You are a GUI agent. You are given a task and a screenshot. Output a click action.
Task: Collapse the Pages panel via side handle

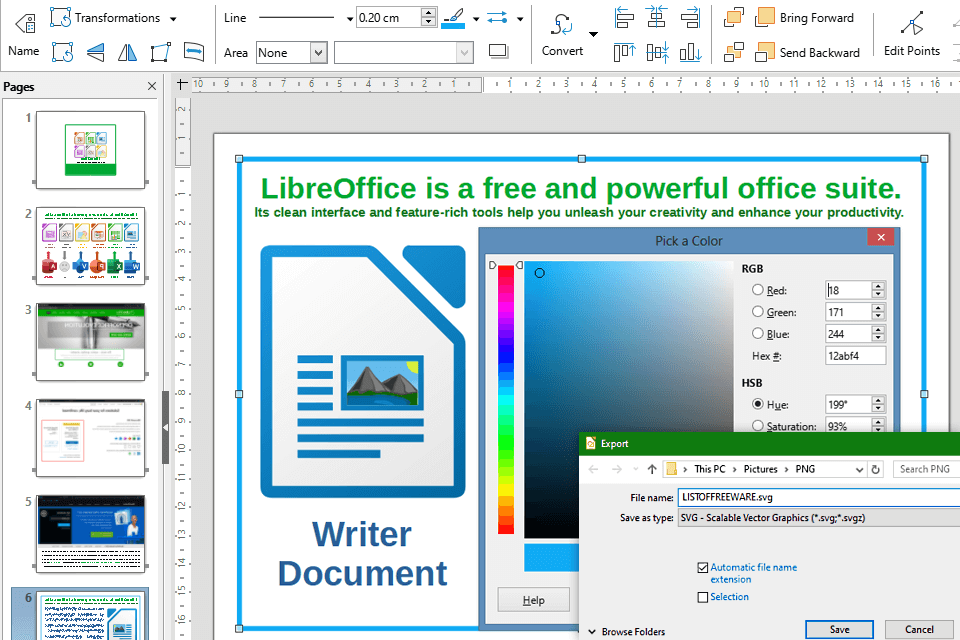[165, 427]
